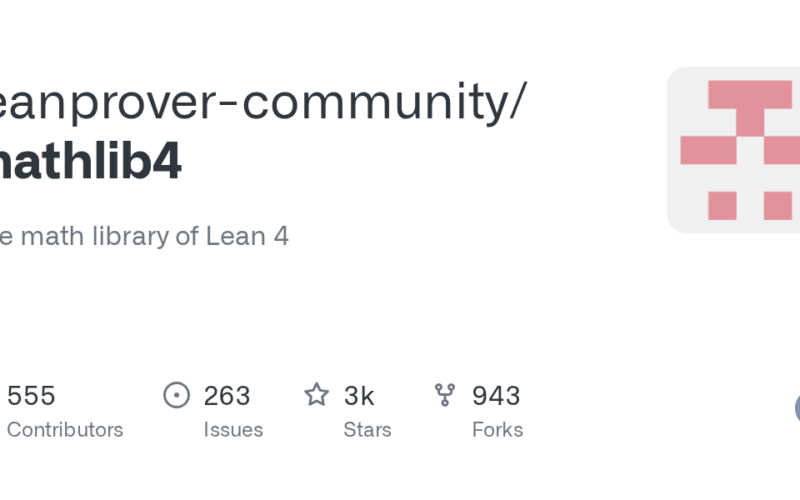
Task: Select the math library description text
Action: 145,237
